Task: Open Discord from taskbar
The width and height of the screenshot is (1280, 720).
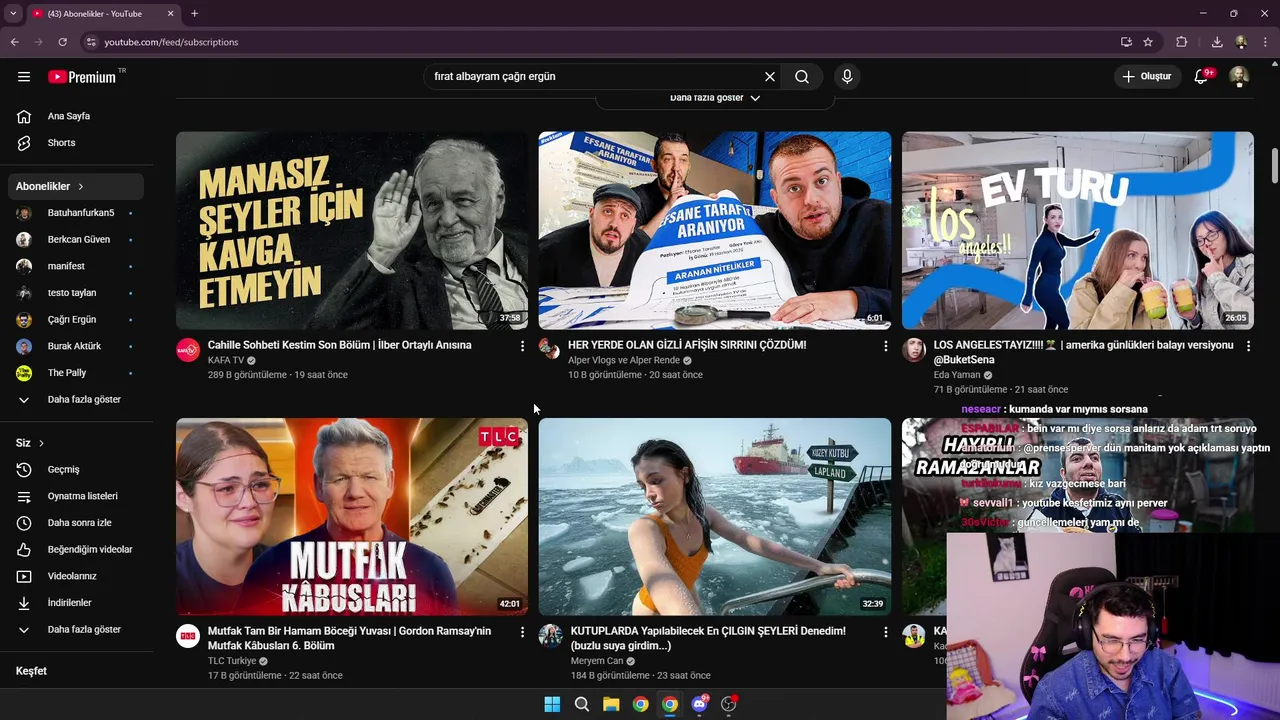Action: 699,704
